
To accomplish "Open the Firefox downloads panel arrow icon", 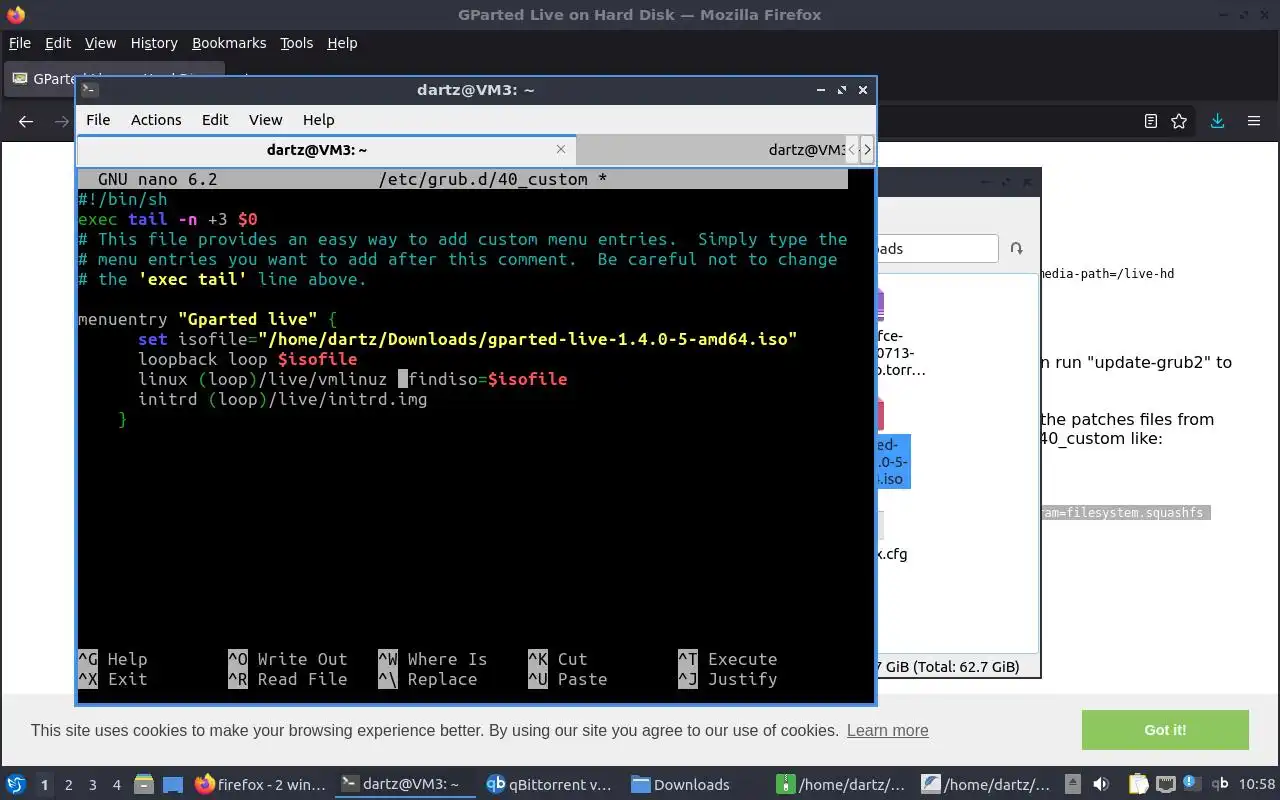I will (1217, 121).
